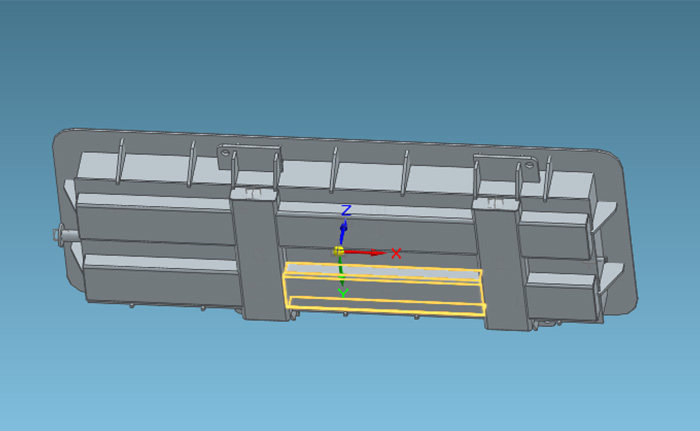
Task: Select the left vertical support column
Action: click(257, 255)
